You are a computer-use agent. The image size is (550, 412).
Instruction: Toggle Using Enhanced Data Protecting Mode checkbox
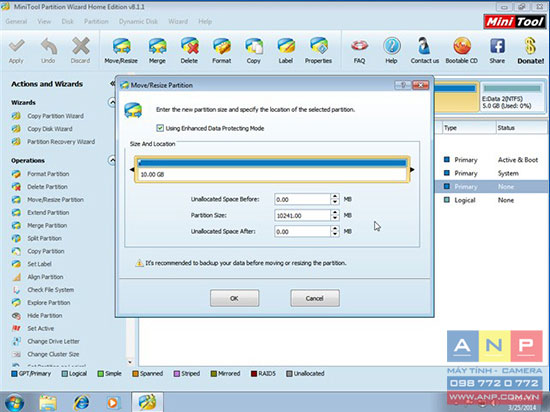click(x=160, y=128)
